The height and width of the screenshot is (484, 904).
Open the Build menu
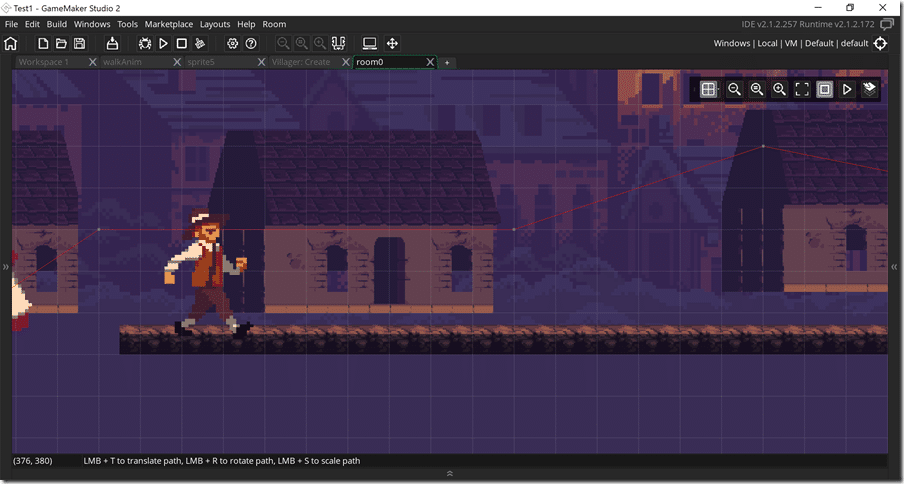(56, 24)
